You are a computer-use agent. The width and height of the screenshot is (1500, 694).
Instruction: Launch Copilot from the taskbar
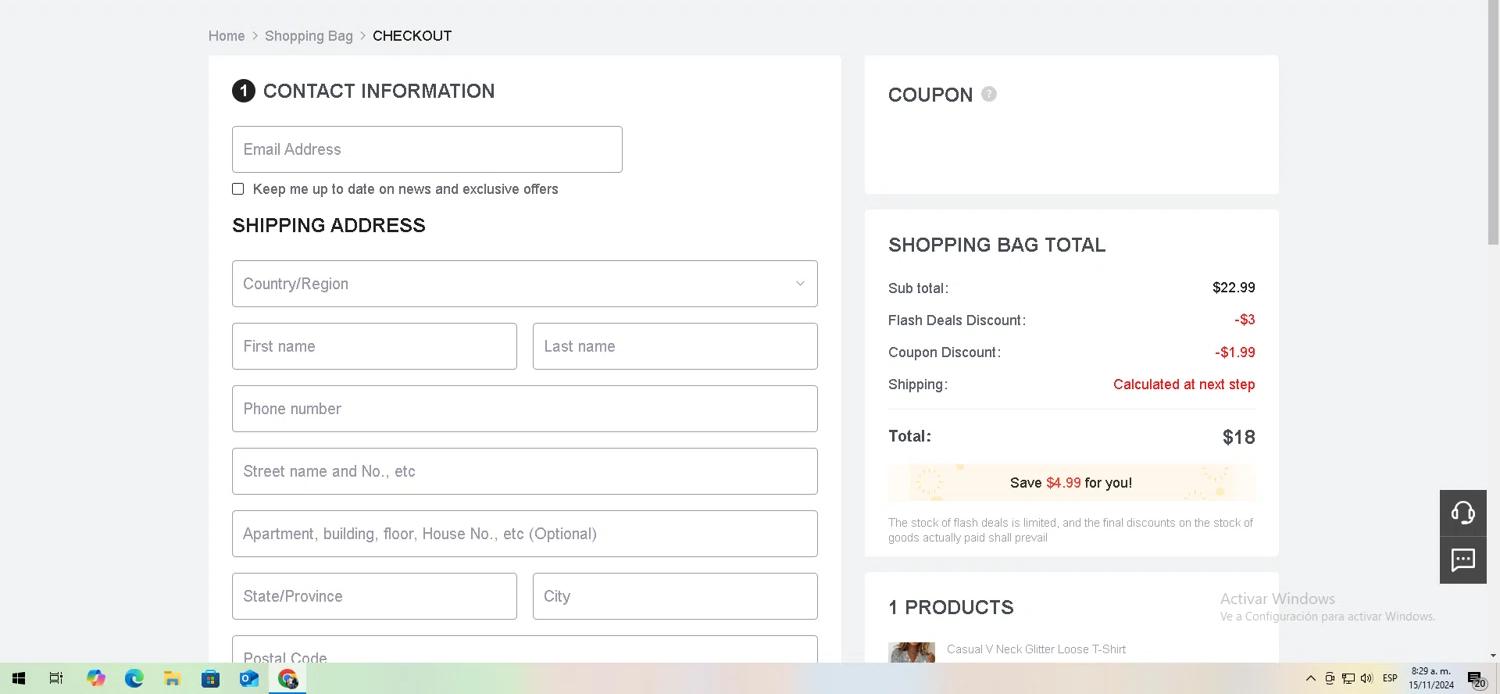pos(96,679)
